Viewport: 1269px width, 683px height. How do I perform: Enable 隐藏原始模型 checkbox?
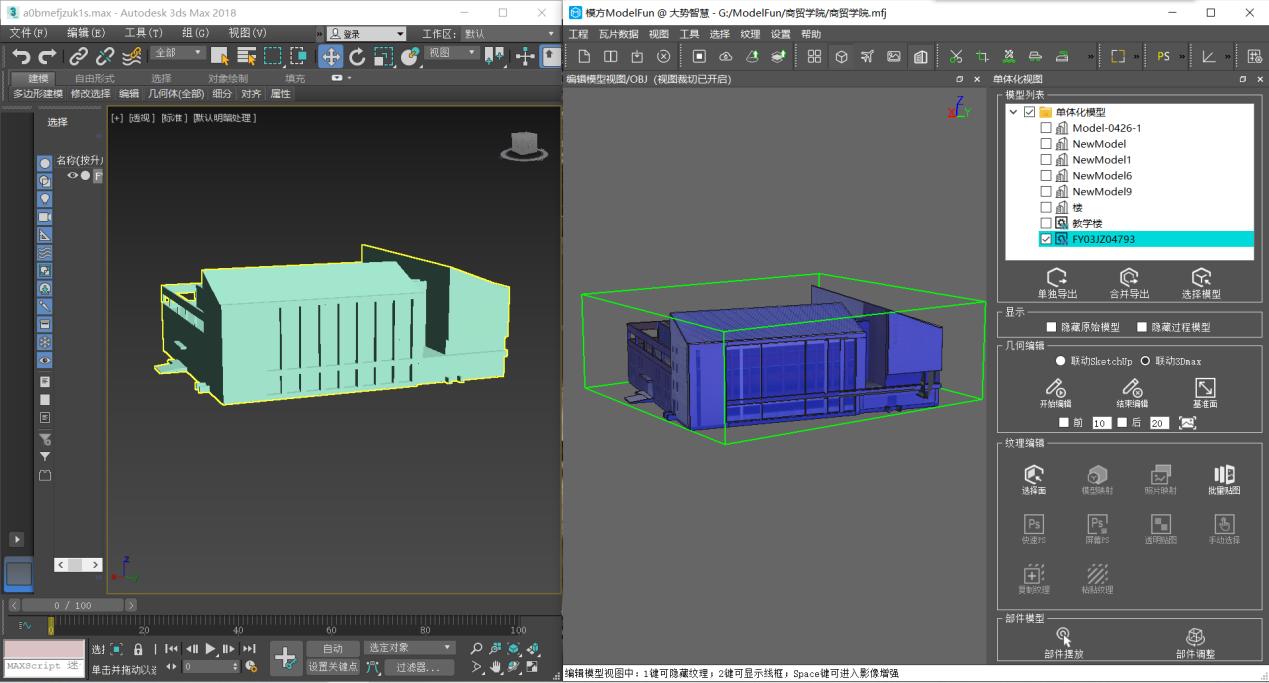tap(1051, 327)
